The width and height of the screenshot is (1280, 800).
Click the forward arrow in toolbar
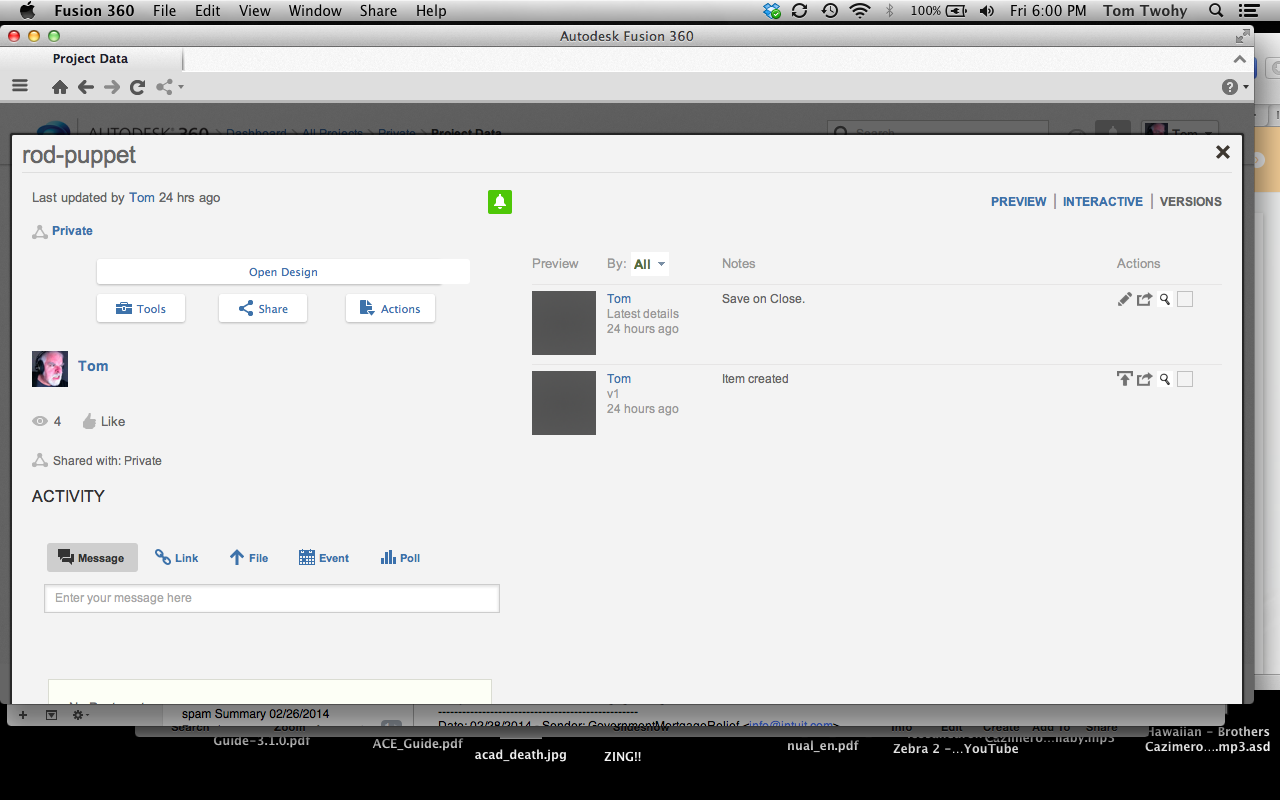tap(112, 87)
